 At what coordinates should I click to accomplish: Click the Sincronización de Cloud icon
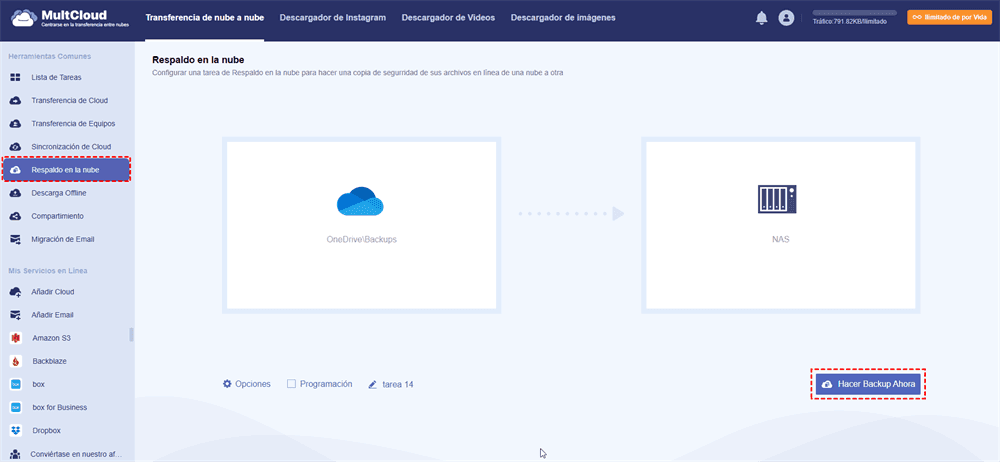point(15,147)
